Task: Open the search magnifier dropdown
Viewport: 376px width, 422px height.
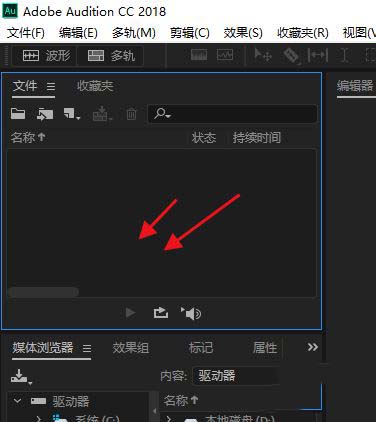Action: [162, 114]
